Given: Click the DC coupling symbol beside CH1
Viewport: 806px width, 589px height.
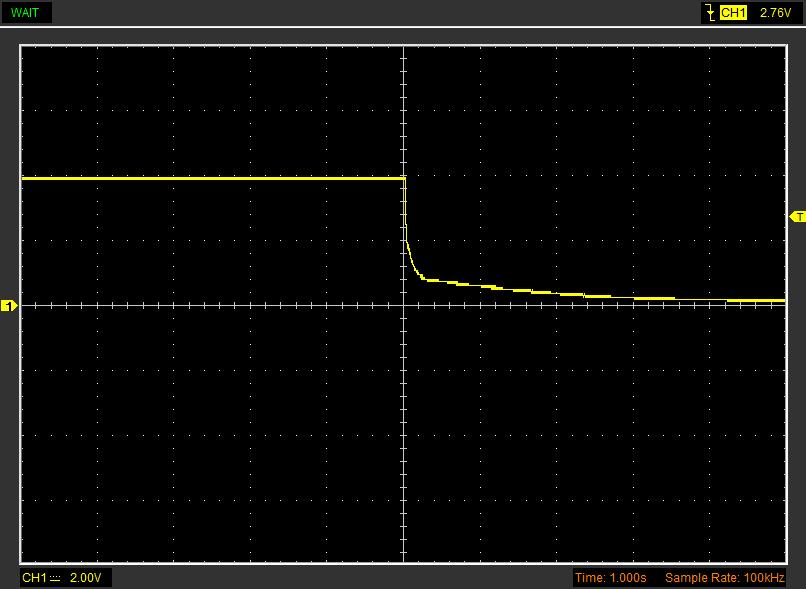Looking at the screenshot, I should pos(55,578).
